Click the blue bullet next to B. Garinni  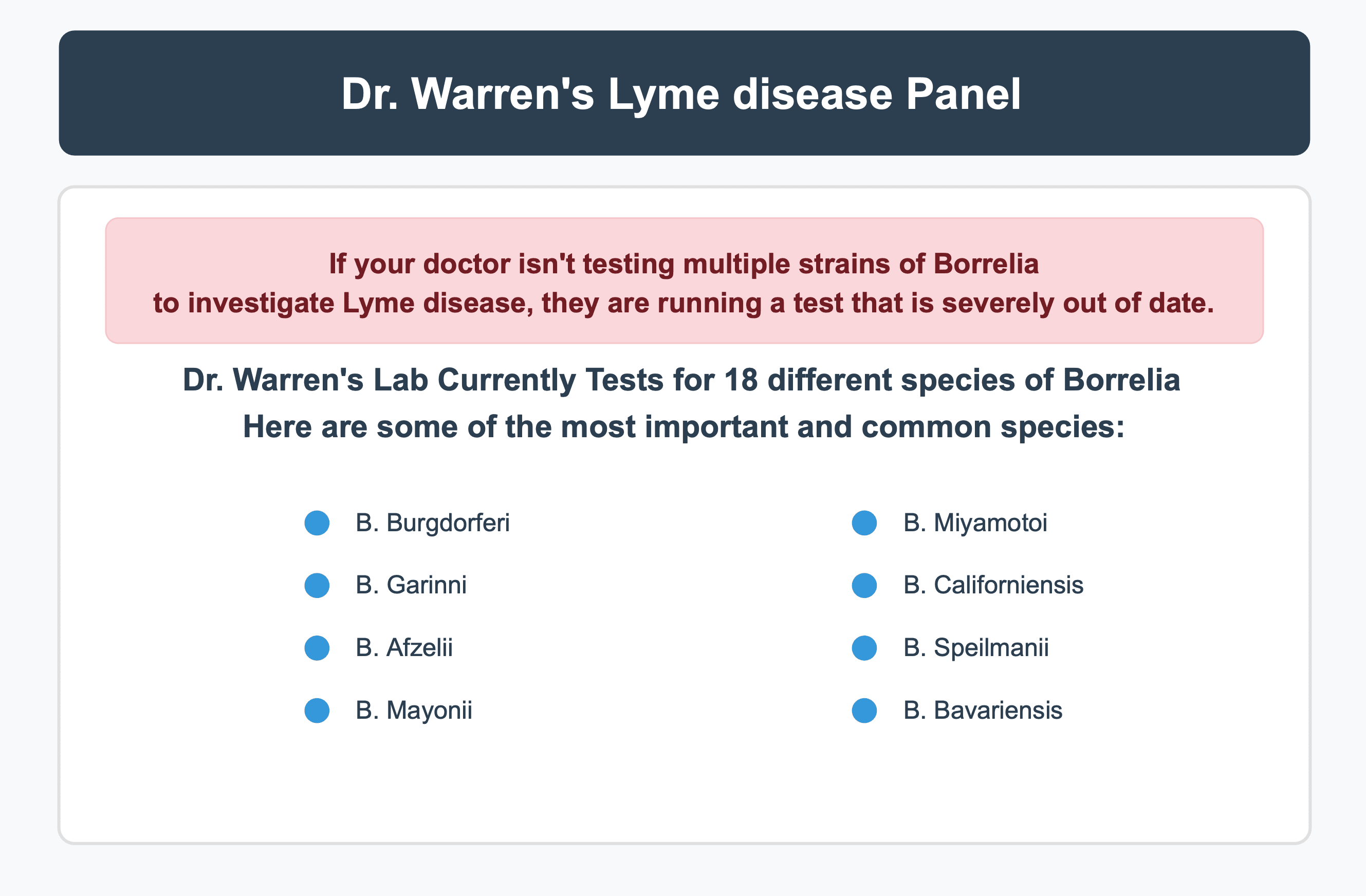[317, 586]
